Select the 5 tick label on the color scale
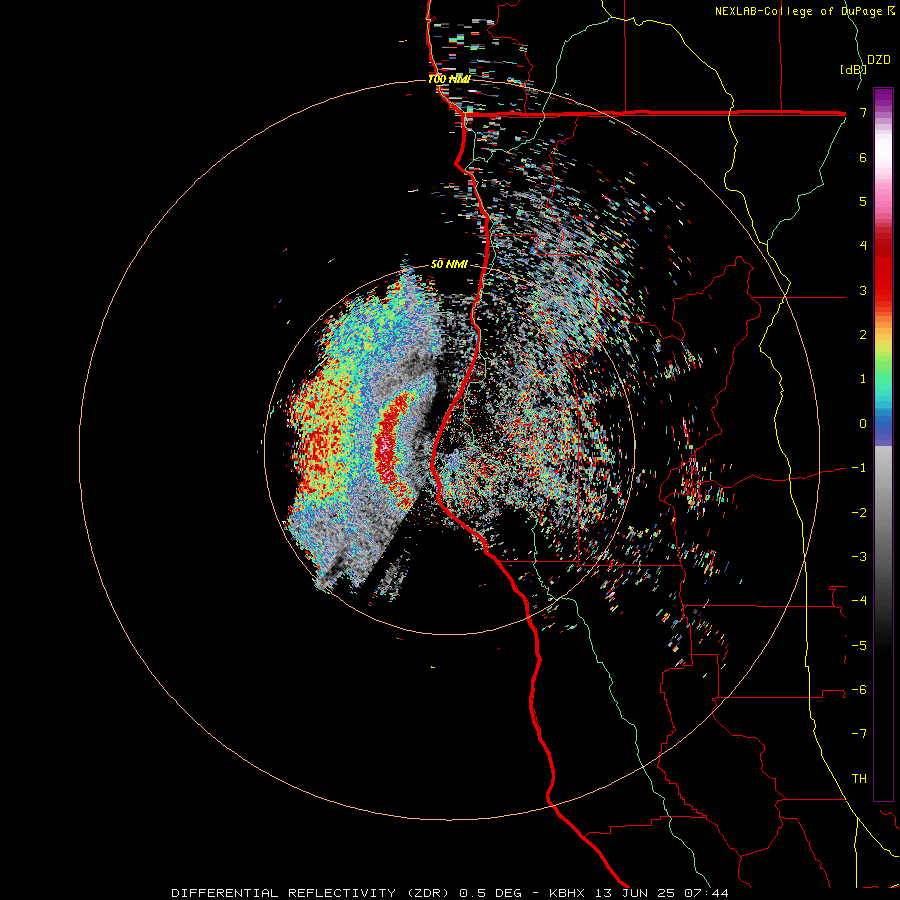900x900 pixels. 863,201
